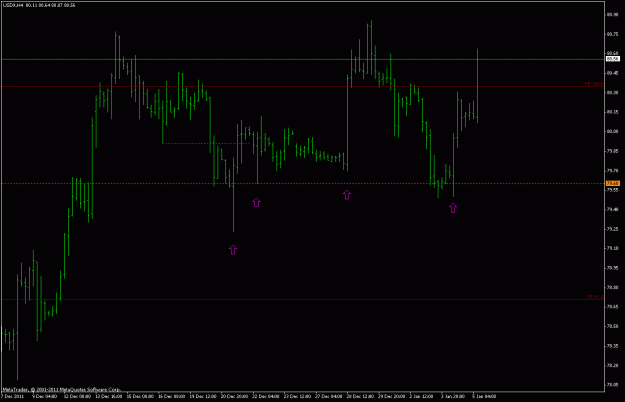Click the 2 Jan 12:00 time axis label
This screenshot has height=402, width=625.
click(422, 396)
